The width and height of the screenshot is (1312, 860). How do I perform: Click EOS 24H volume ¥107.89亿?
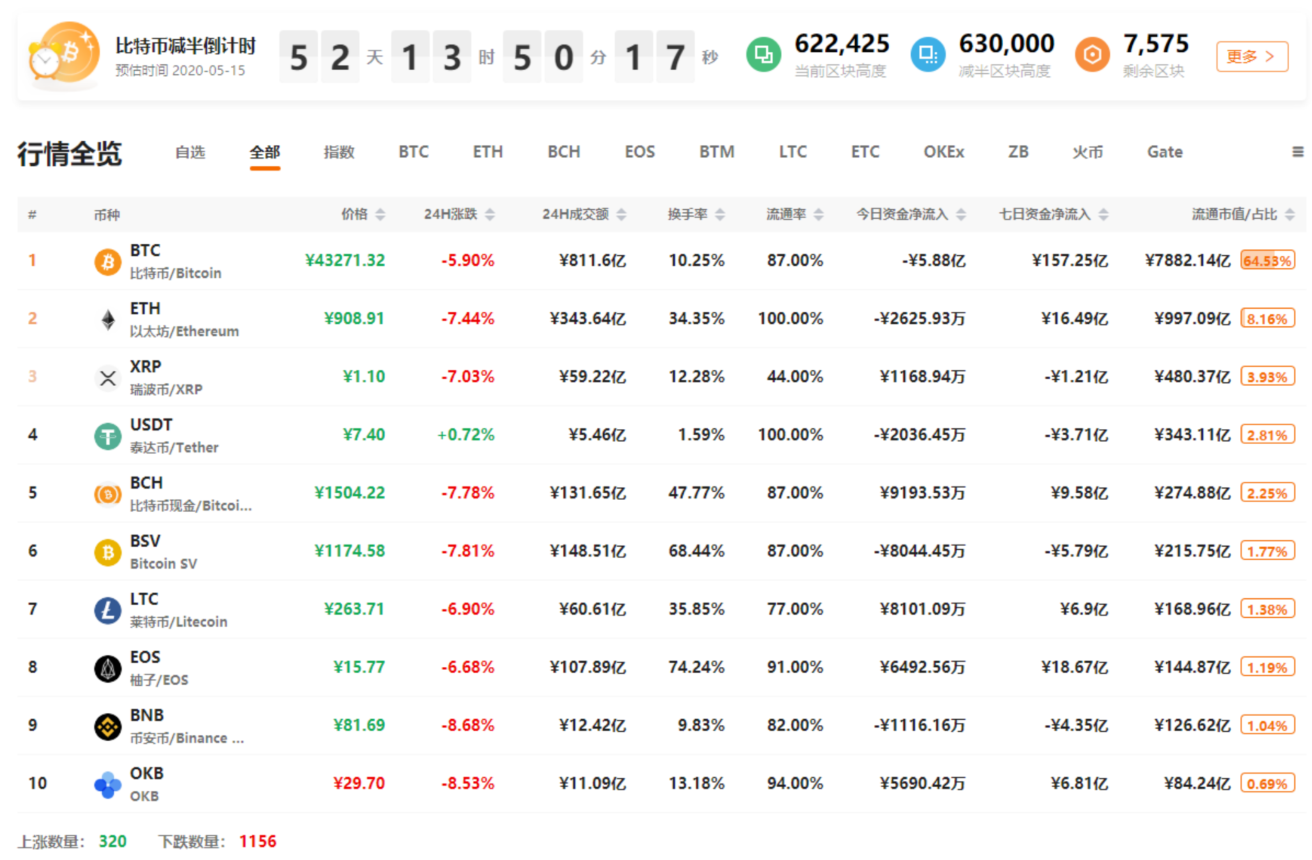[x=588, y=668]
